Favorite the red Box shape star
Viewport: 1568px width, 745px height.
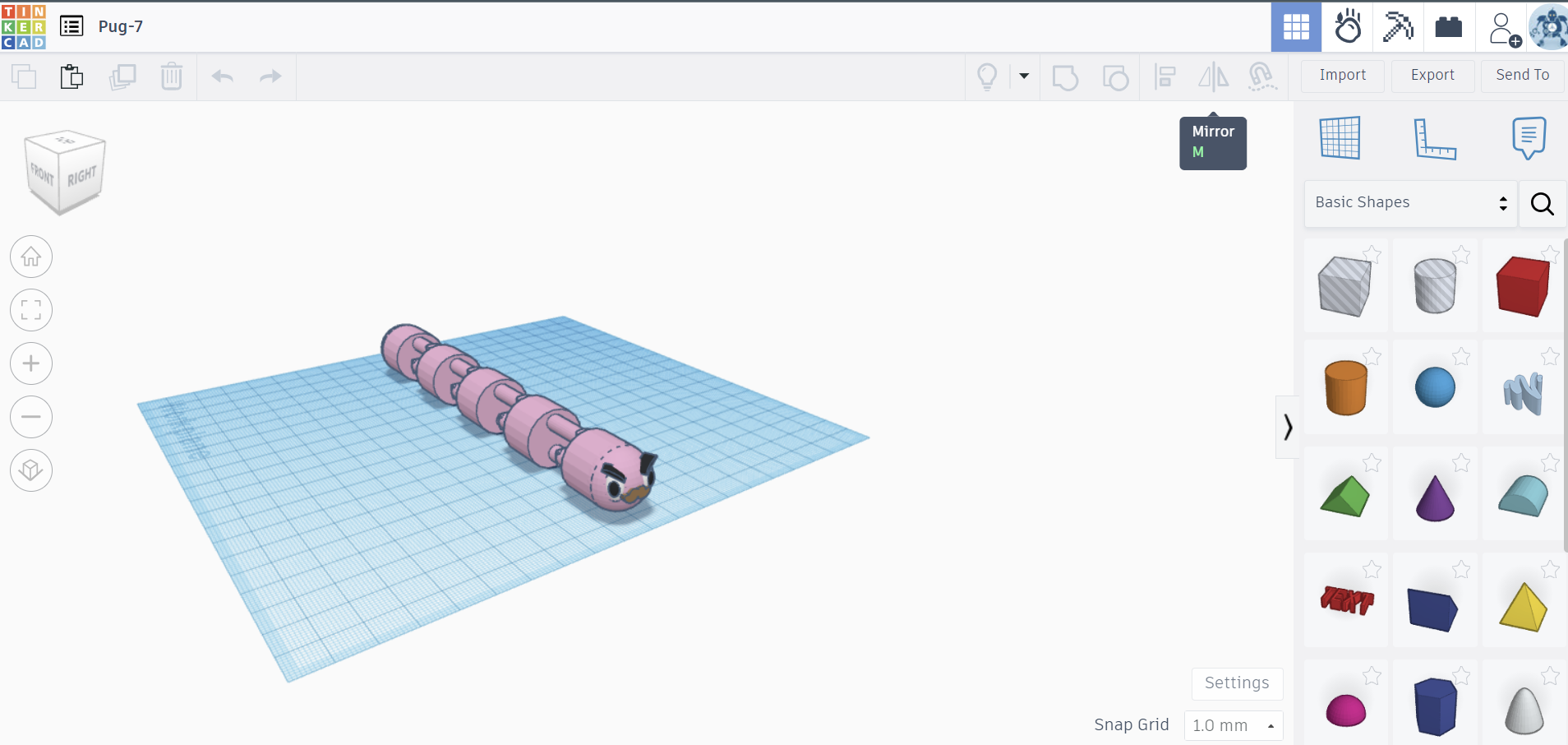click(x=1549, y=254)
